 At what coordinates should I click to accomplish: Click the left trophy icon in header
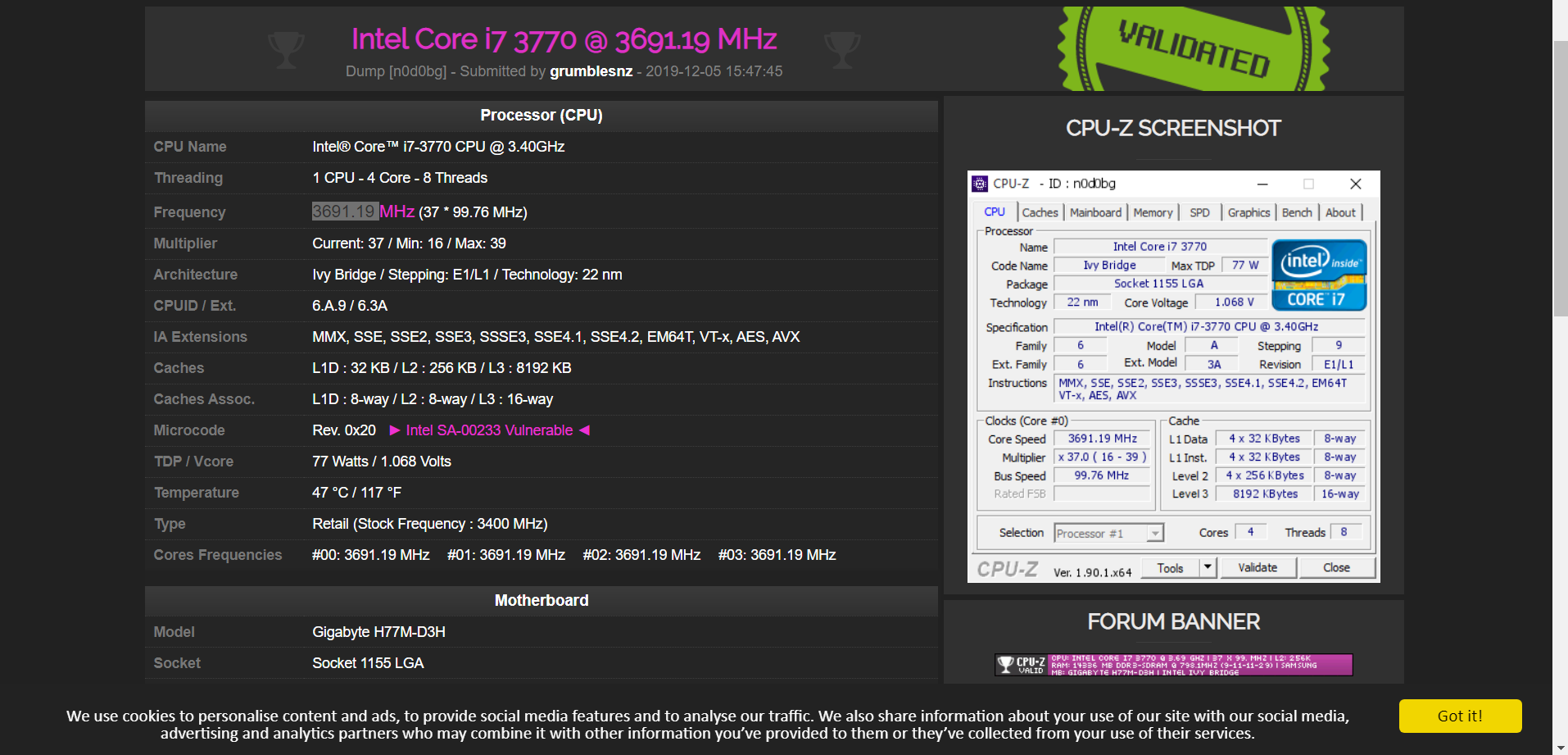[286, 49]
